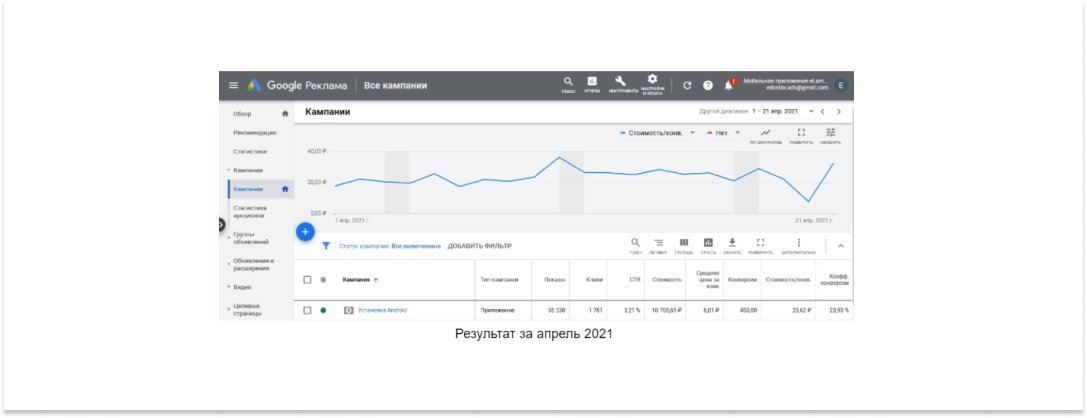The image size is (1087, 418).
Task: Click the 1 – 21 апр. 2021 date range text
Action: (776, 112)
